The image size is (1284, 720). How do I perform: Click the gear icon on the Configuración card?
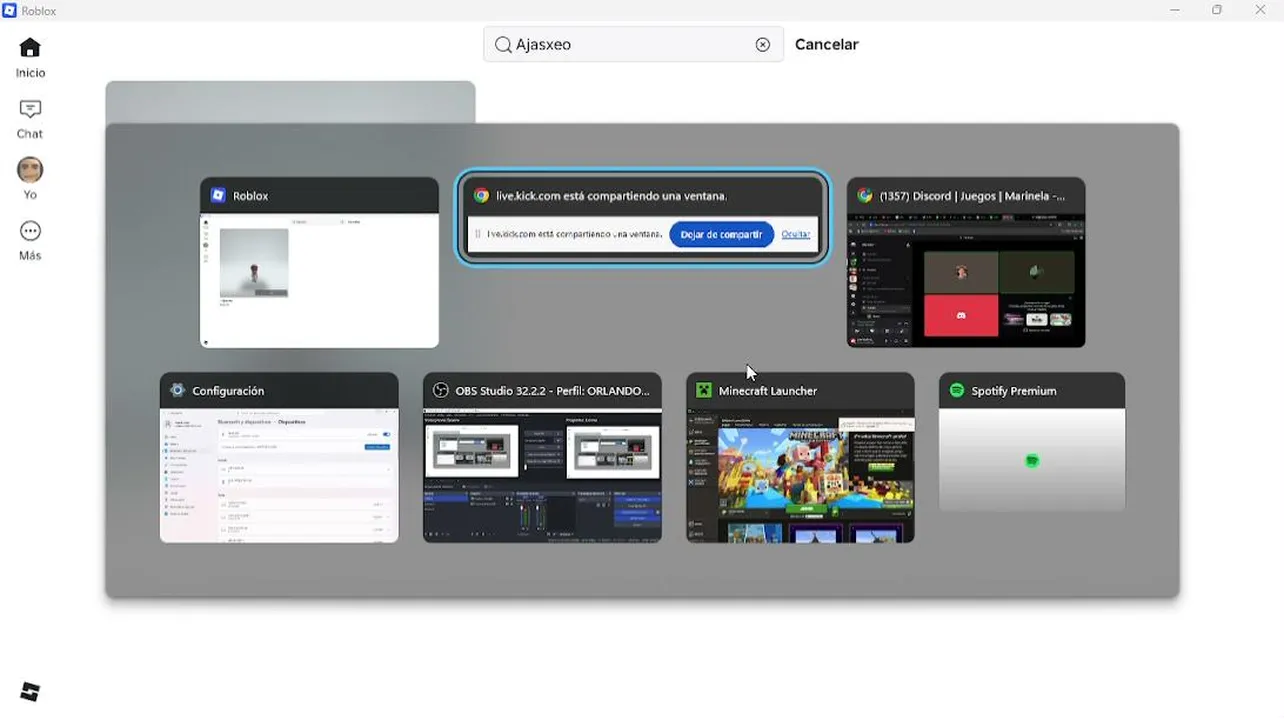[178, 391]
